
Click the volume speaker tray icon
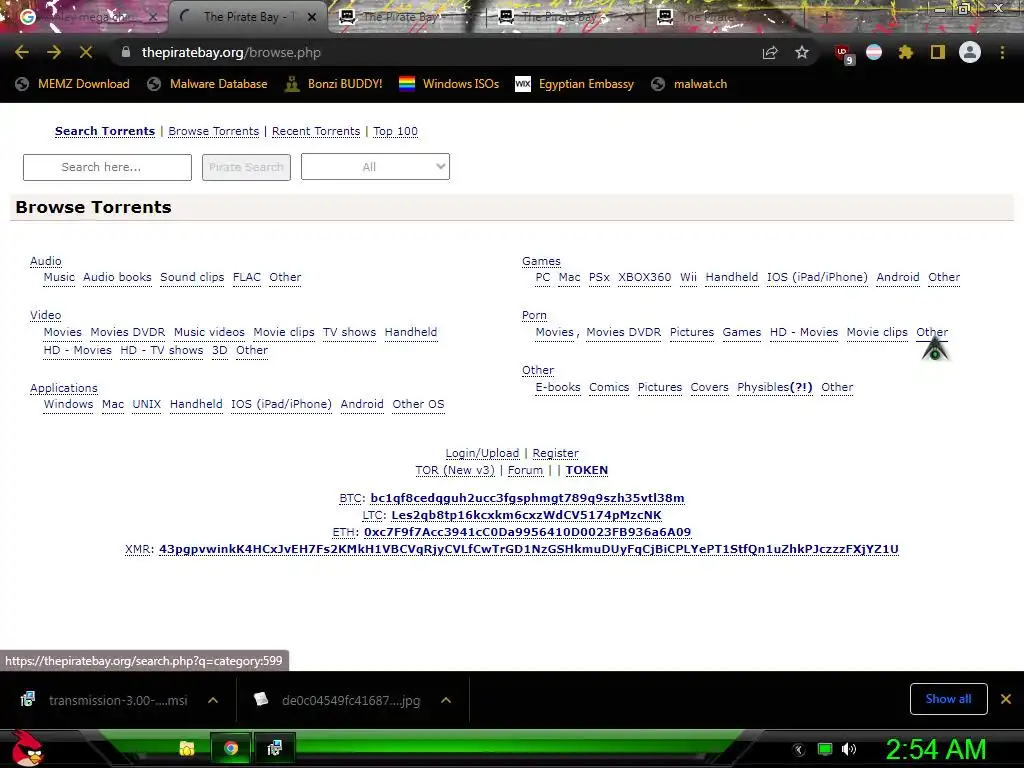[x=849, y=749]
